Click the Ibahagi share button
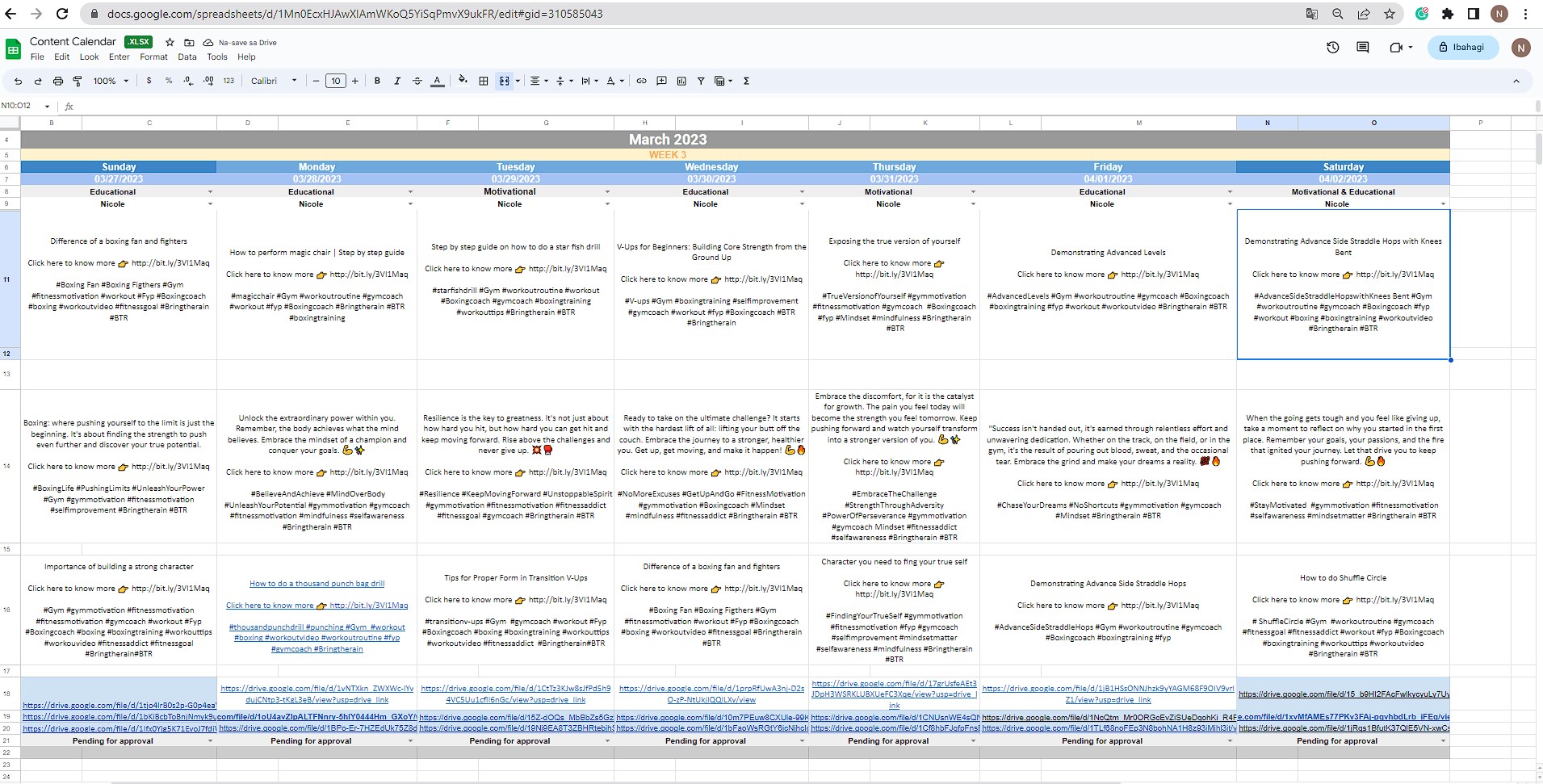The image size is (1543, 784). click(1461, 48)
